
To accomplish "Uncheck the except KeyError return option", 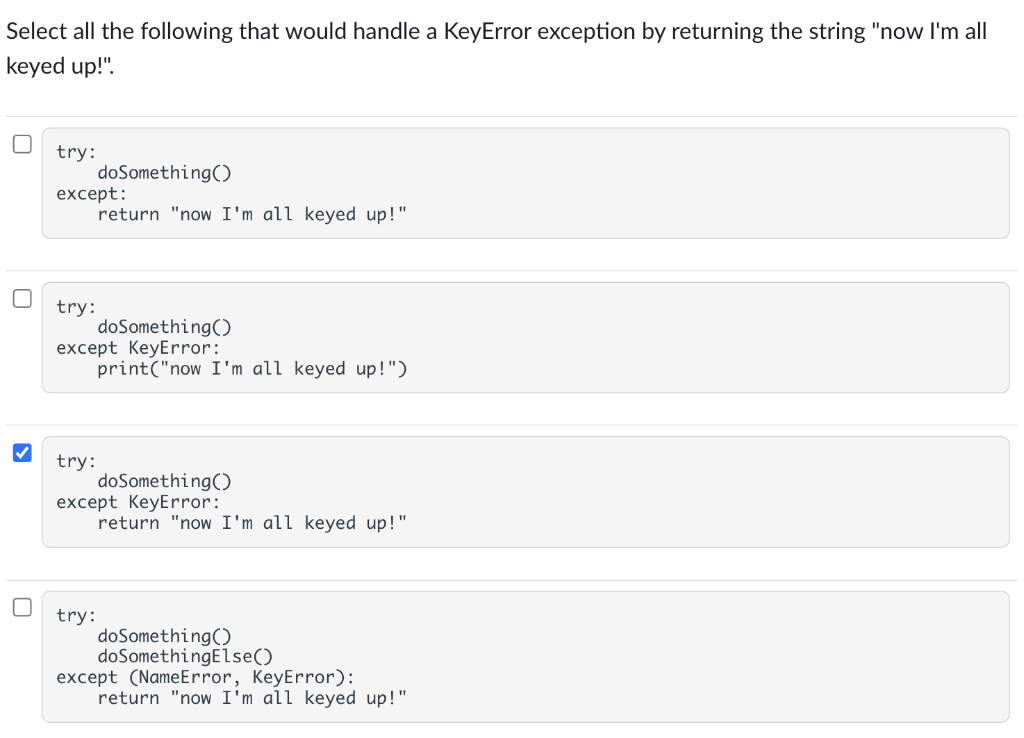I will (x=22, y=452).
